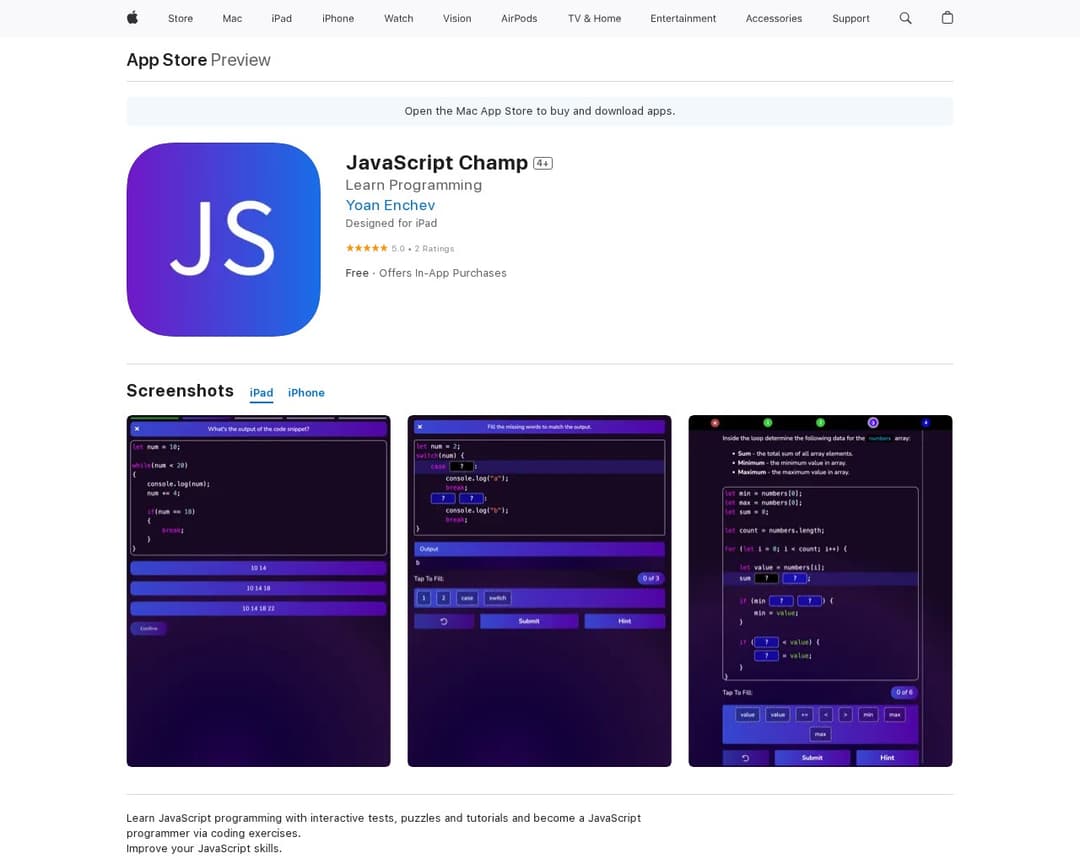Click the 'Learn Programming' subtitle
The height and width of the screenshot is (864, 1080).
click(414, 185)
